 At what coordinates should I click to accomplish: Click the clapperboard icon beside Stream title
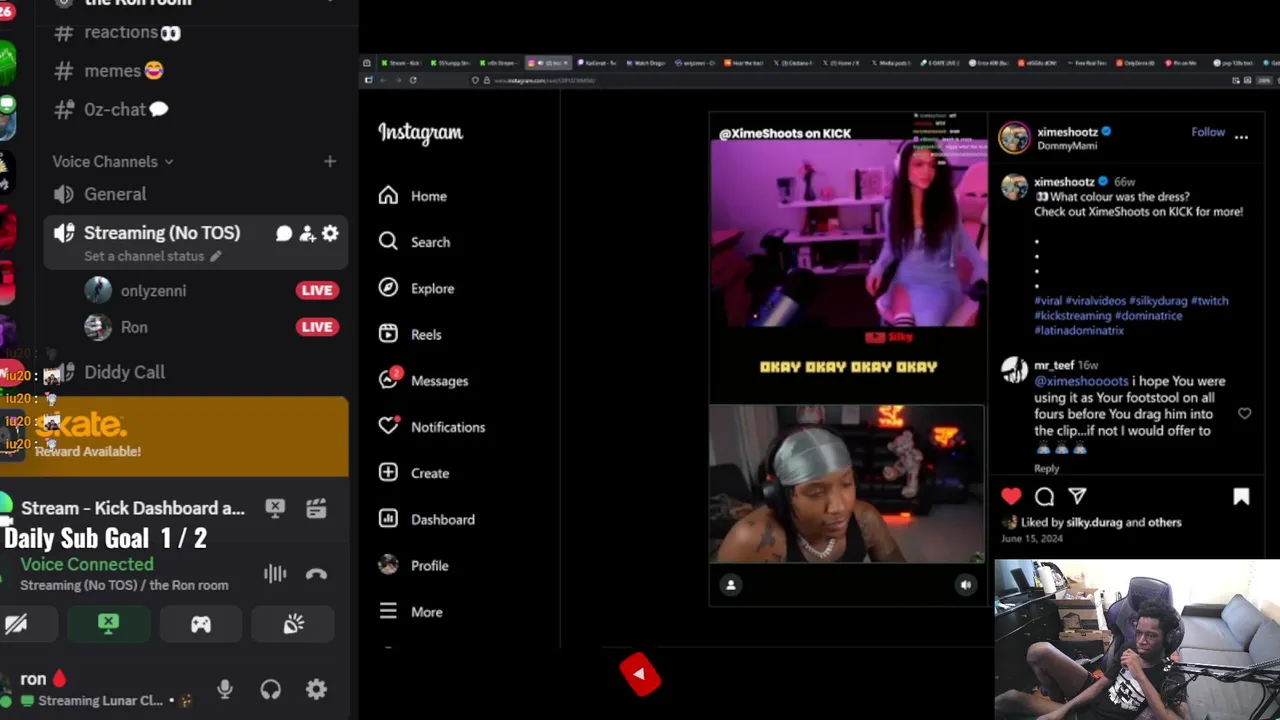pos(316,508)
